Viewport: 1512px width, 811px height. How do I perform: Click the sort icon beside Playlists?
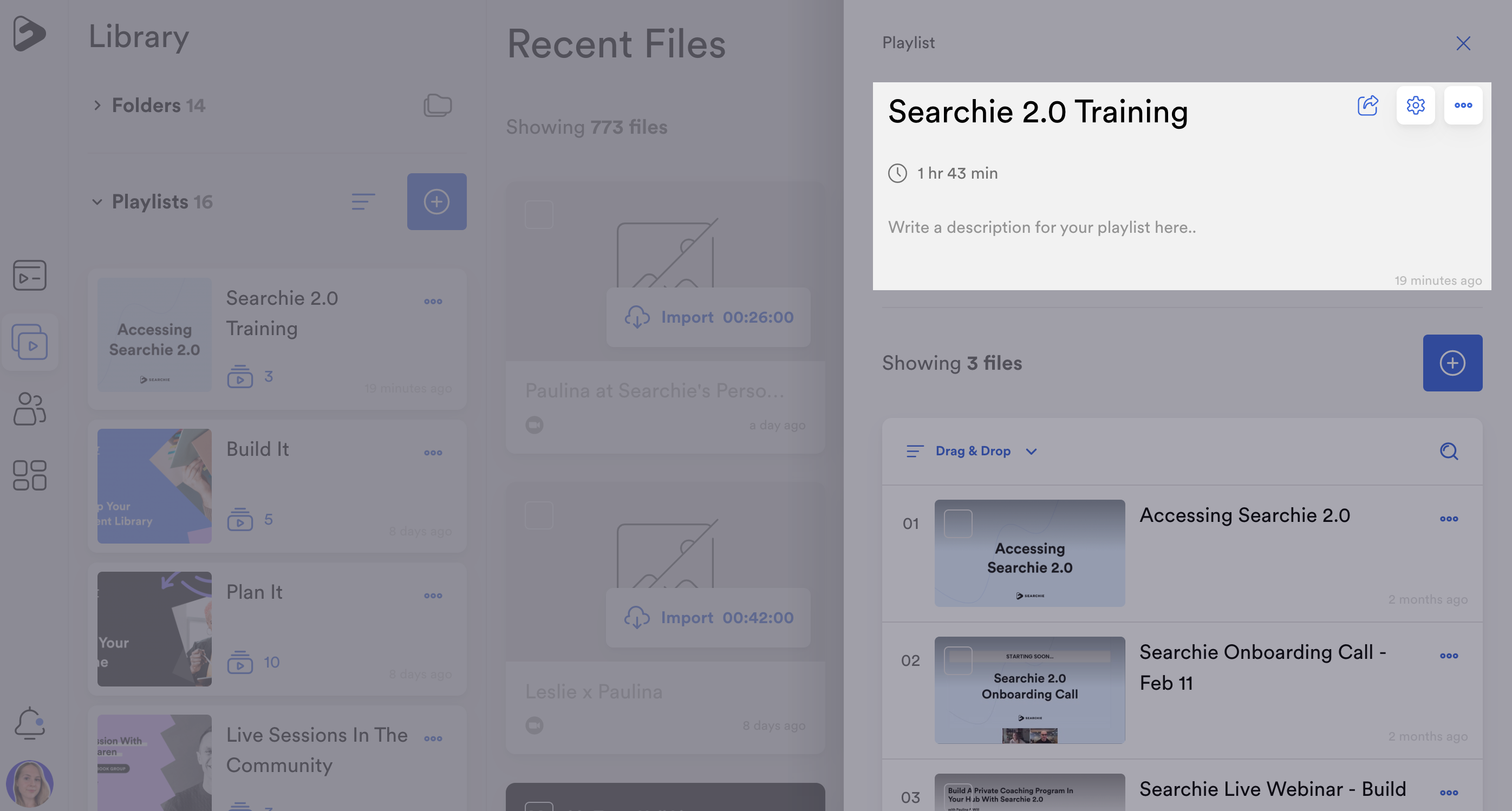tap(363, 202)
